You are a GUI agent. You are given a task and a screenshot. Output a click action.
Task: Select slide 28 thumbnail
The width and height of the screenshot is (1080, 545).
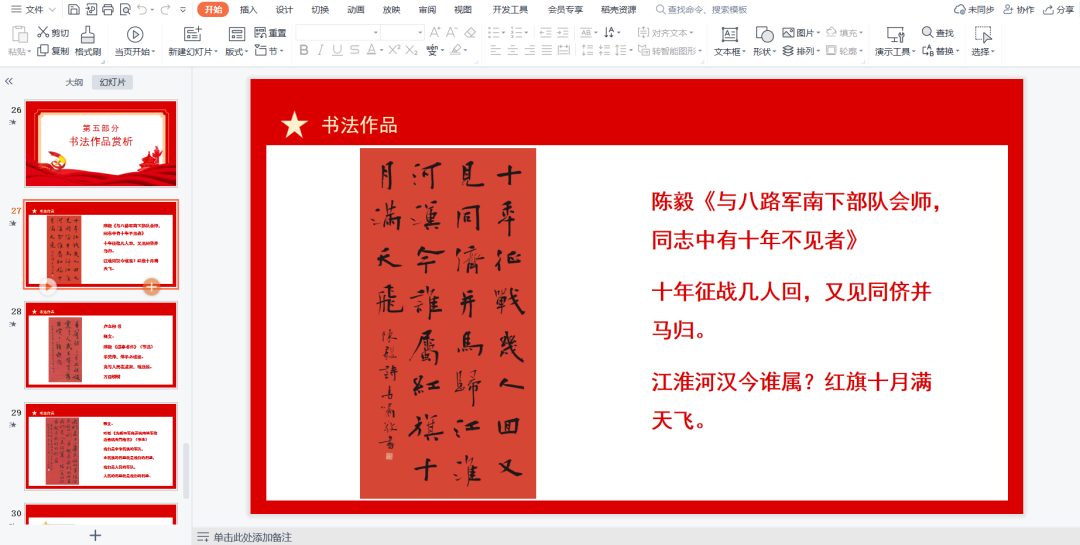[x=101, y=345]
